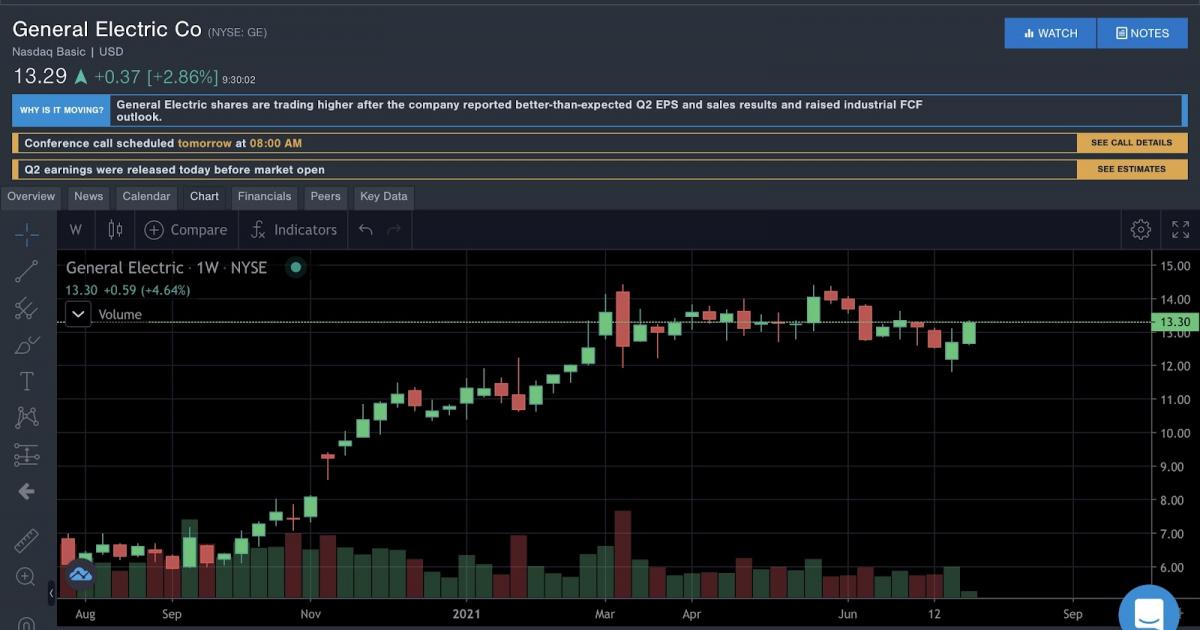Click the back arrow in left toolbar
This screenshot has height=630, width=1200.
tap(27, 491)
